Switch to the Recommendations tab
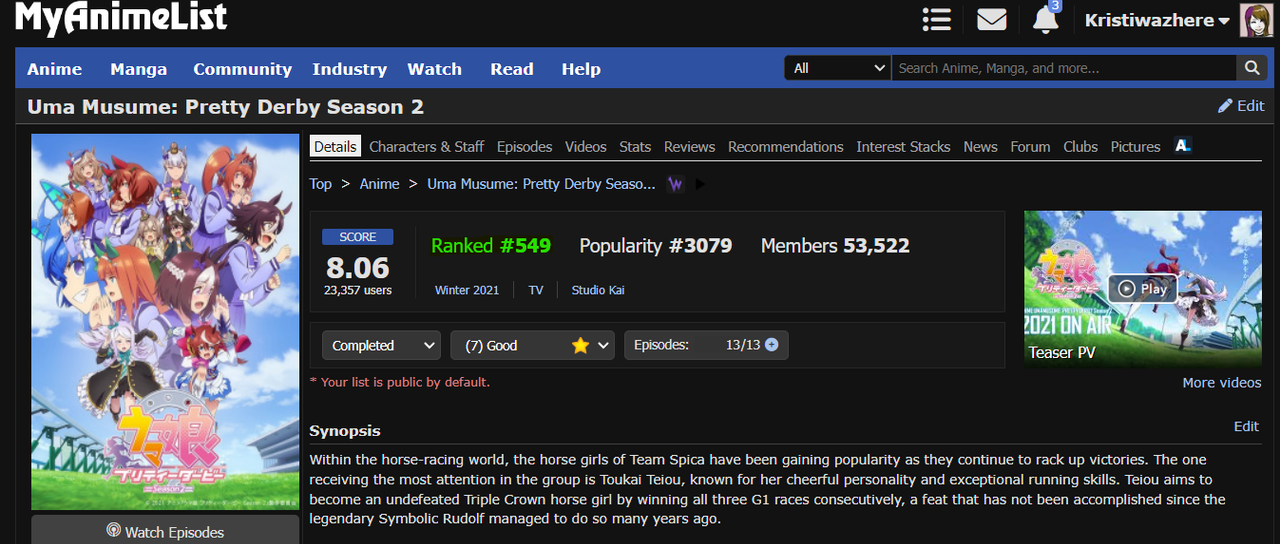 coord(785,146)
